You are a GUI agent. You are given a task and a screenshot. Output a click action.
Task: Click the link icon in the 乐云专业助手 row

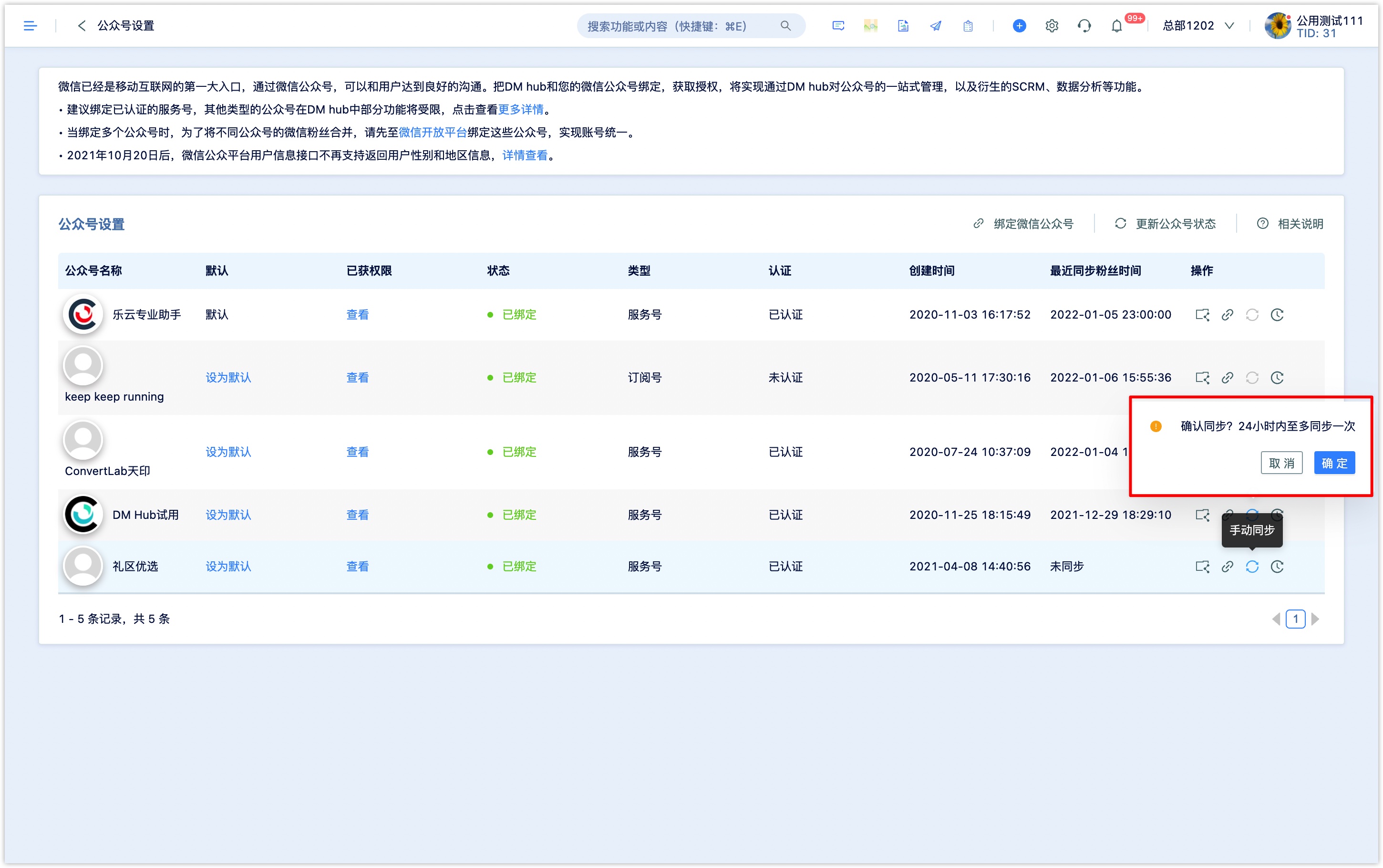(x=1227, y=315)
